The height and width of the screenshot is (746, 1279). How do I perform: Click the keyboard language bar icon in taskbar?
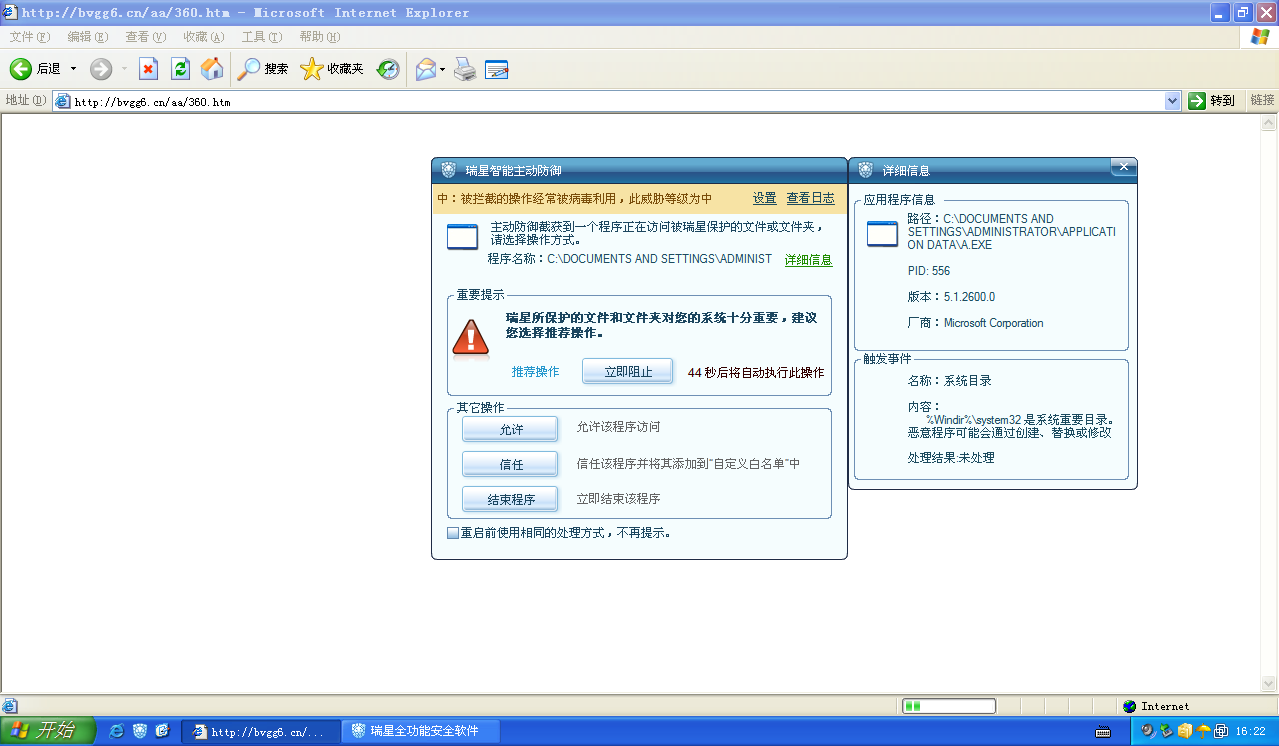1103,732
